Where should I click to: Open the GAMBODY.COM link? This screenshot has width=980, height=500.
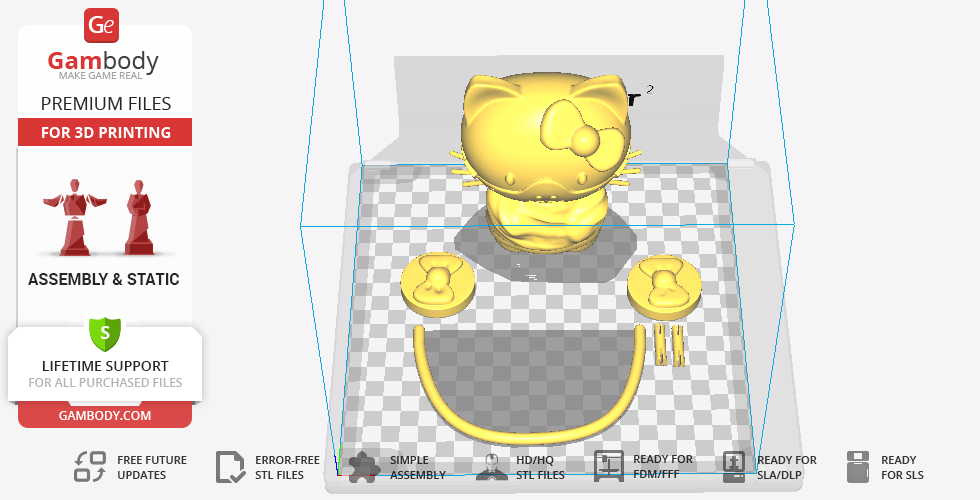[105, 415]
